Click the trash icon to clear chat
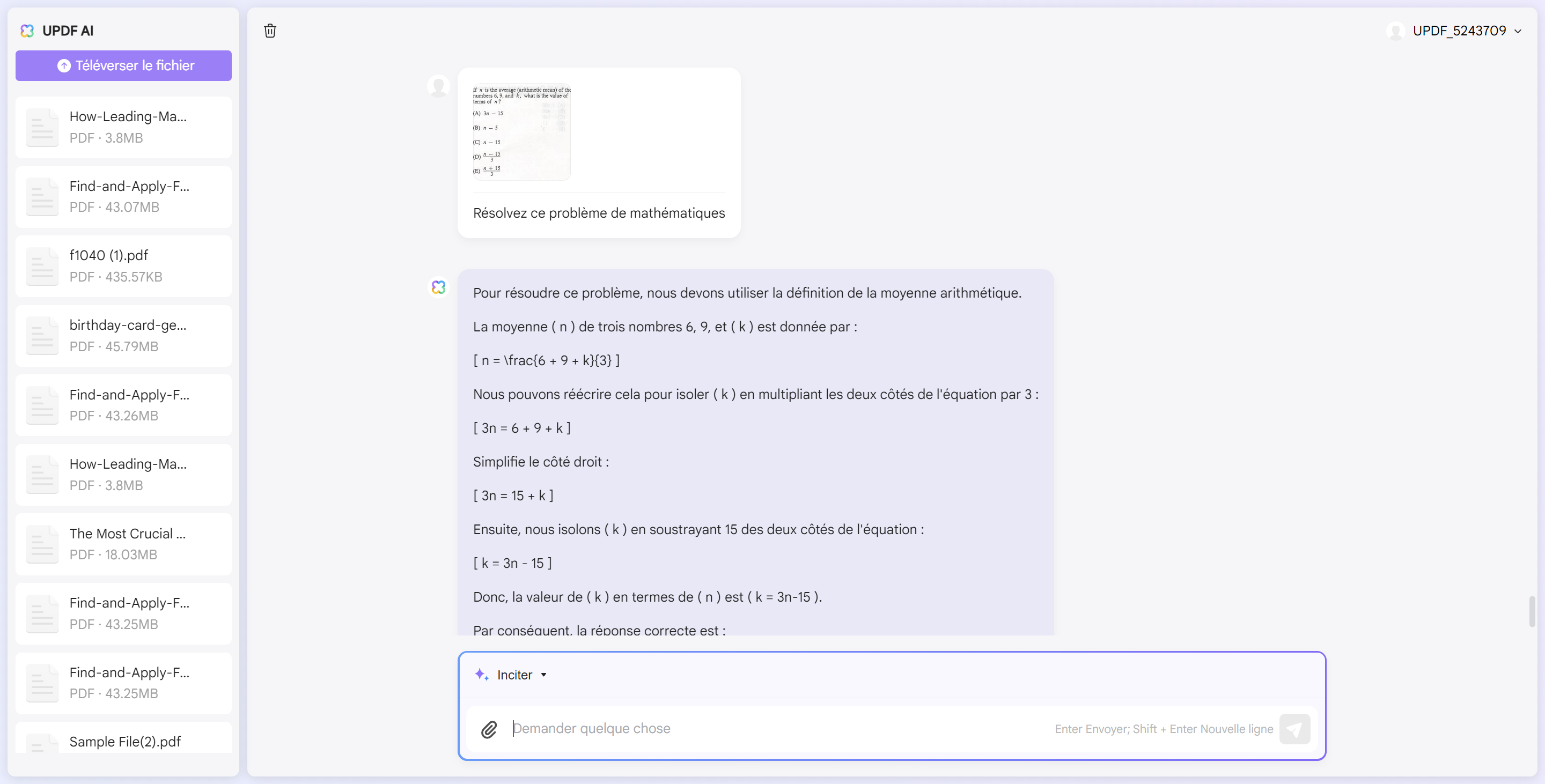 pyautogui.click(x=270, y=31)
